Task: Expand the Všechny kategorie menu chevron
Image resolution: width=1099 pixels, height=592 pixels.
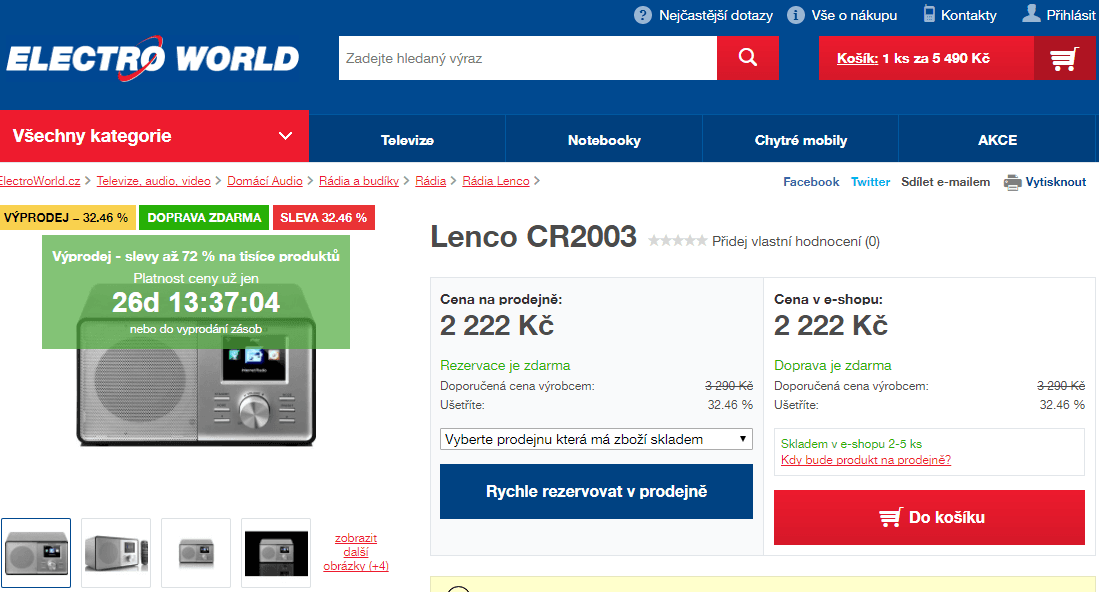Action: [x=285, y=136]
